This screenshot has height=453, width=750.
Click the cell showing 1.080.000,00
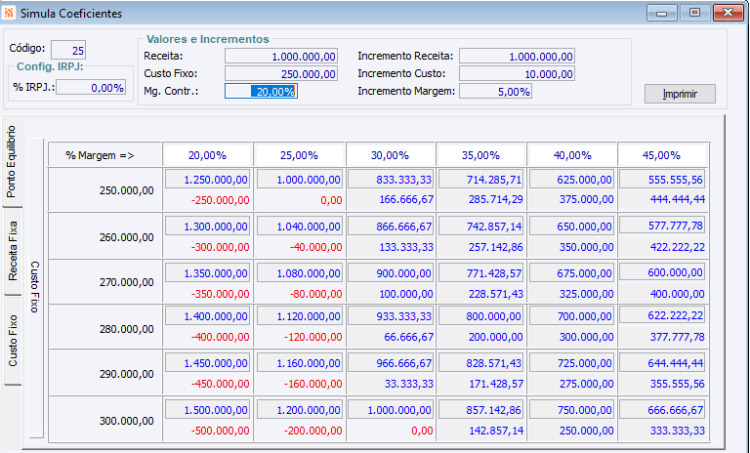pyautogui.click(x=300, y=274)
